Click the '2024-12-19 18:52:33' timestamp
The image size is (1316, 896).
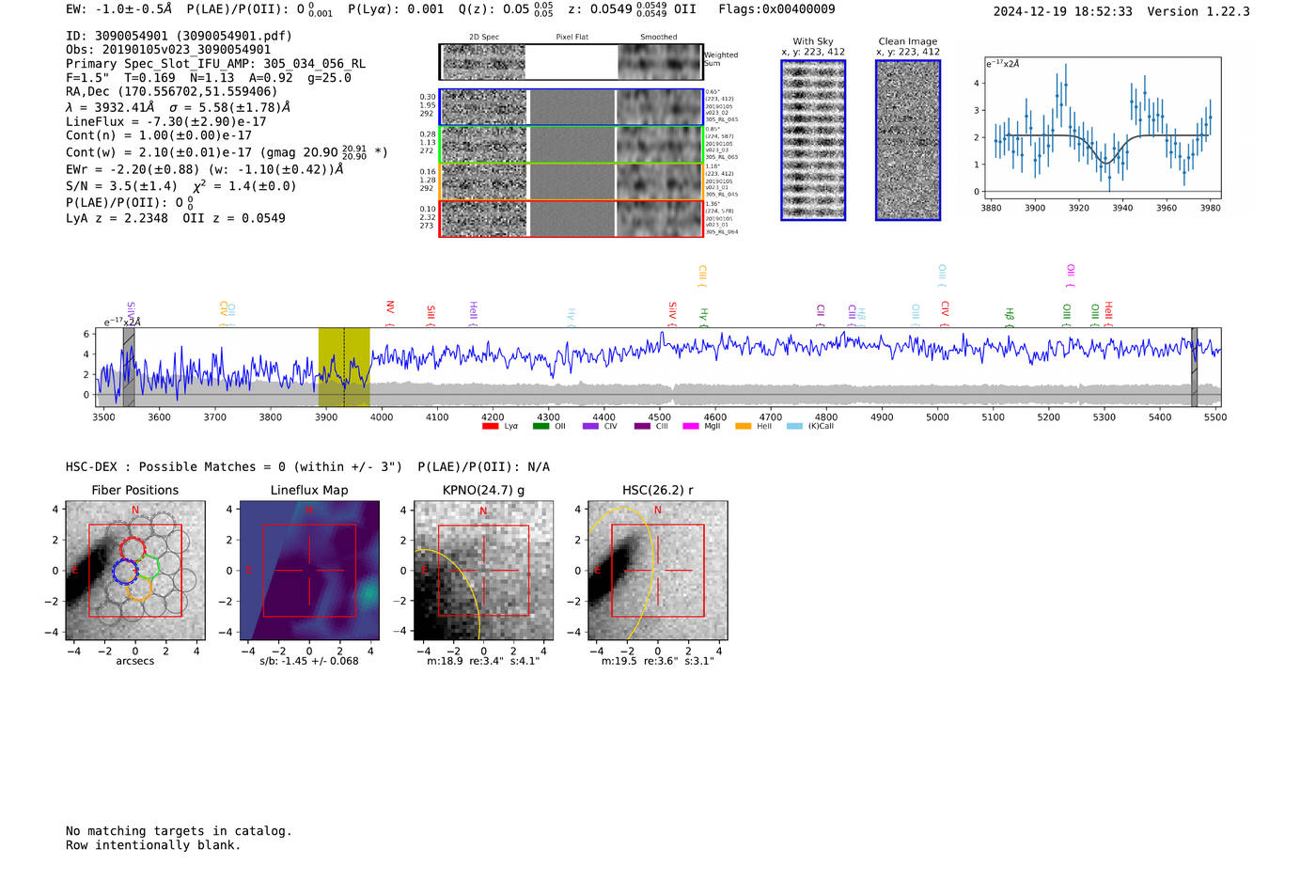(x=1063, y=11)
